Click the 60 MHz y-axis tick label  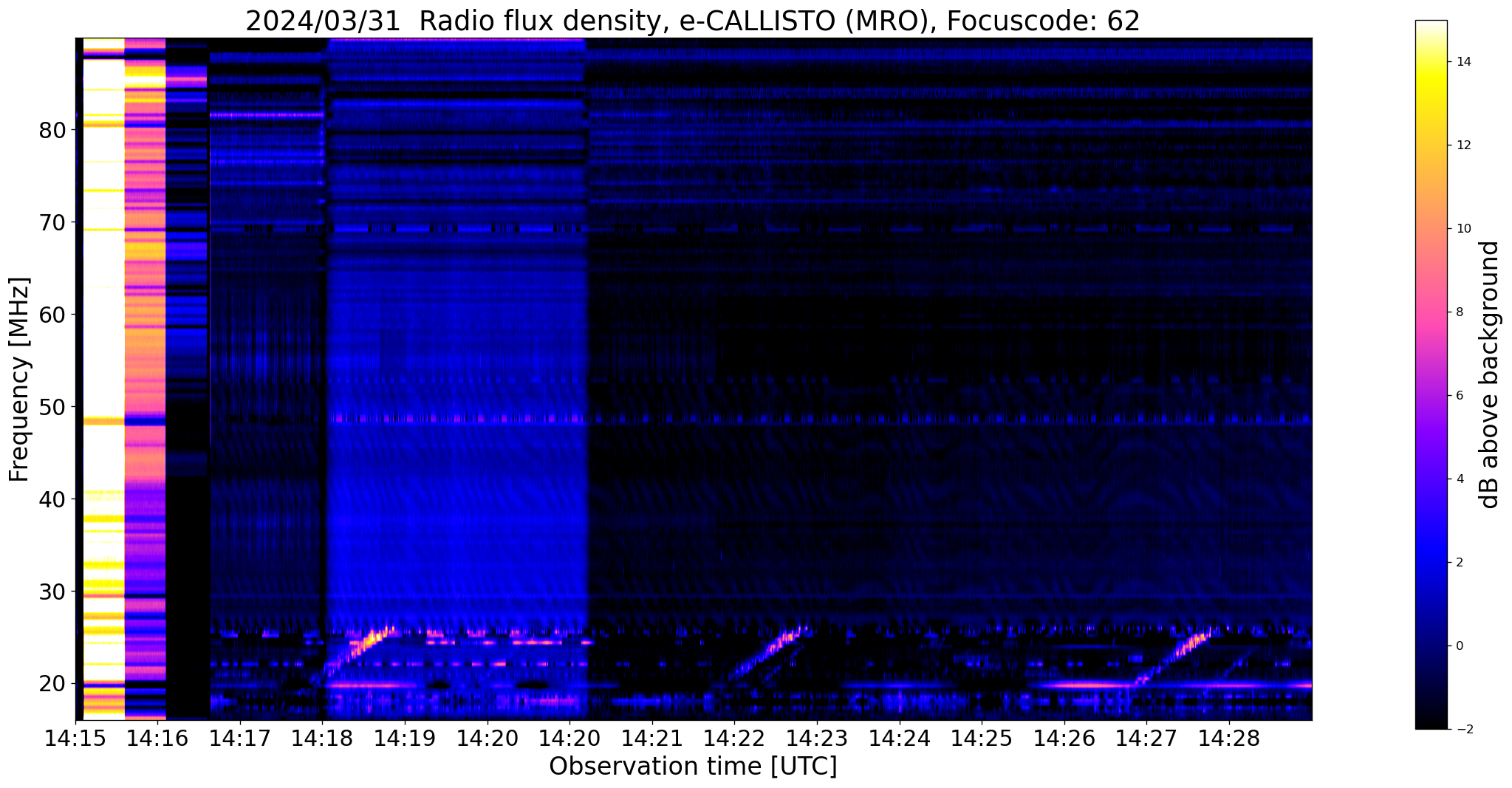click(x=52, y=315)
